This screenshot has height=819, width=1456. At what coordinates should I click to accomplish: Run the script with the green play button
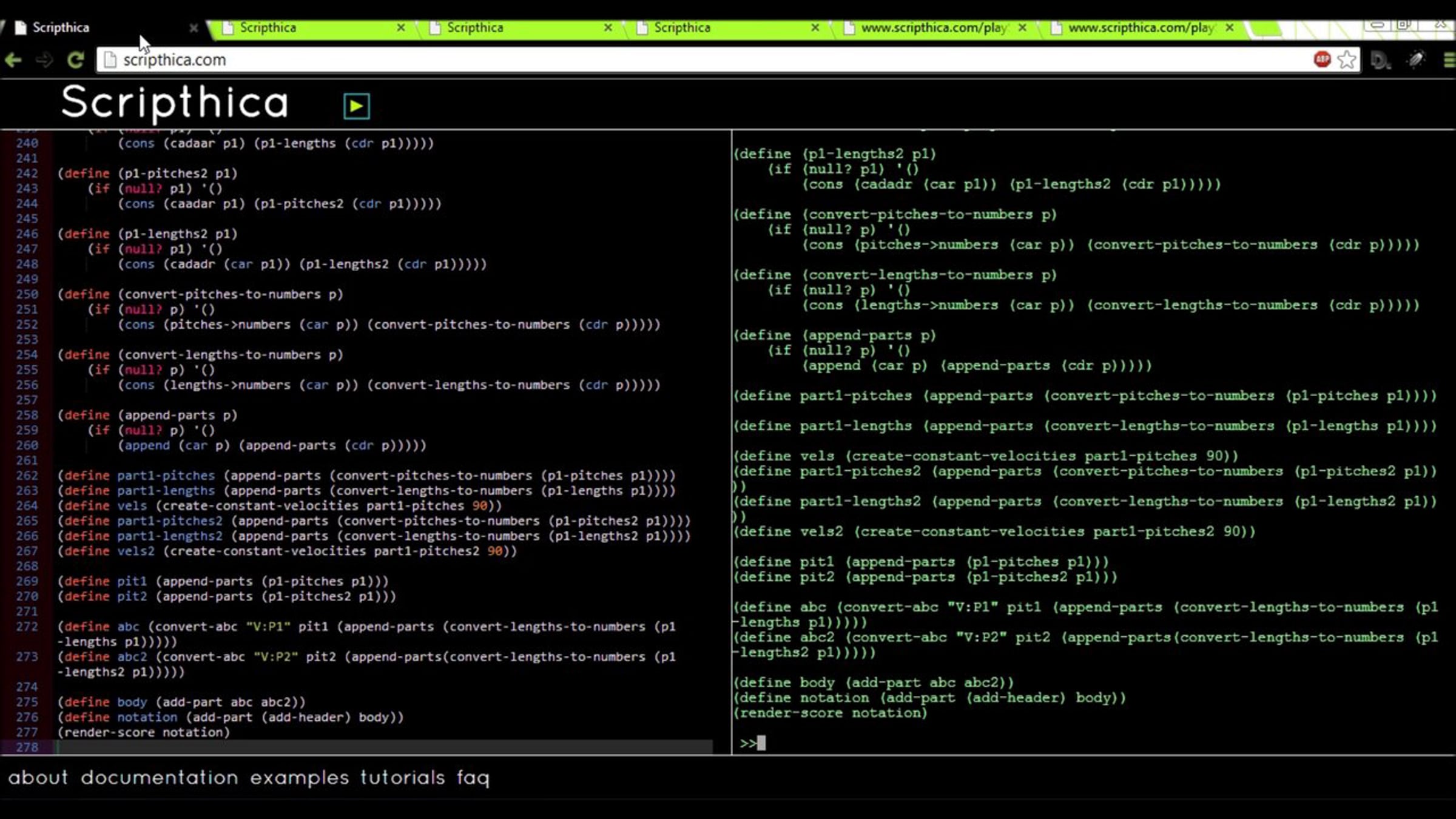(x=356, y=106)
